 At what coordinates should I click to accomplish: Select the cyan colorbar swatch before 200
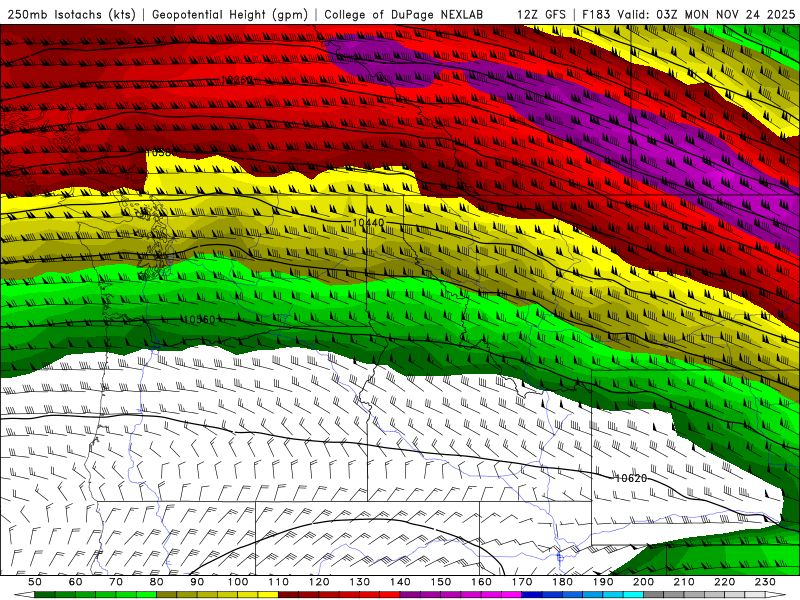(633, 595)
